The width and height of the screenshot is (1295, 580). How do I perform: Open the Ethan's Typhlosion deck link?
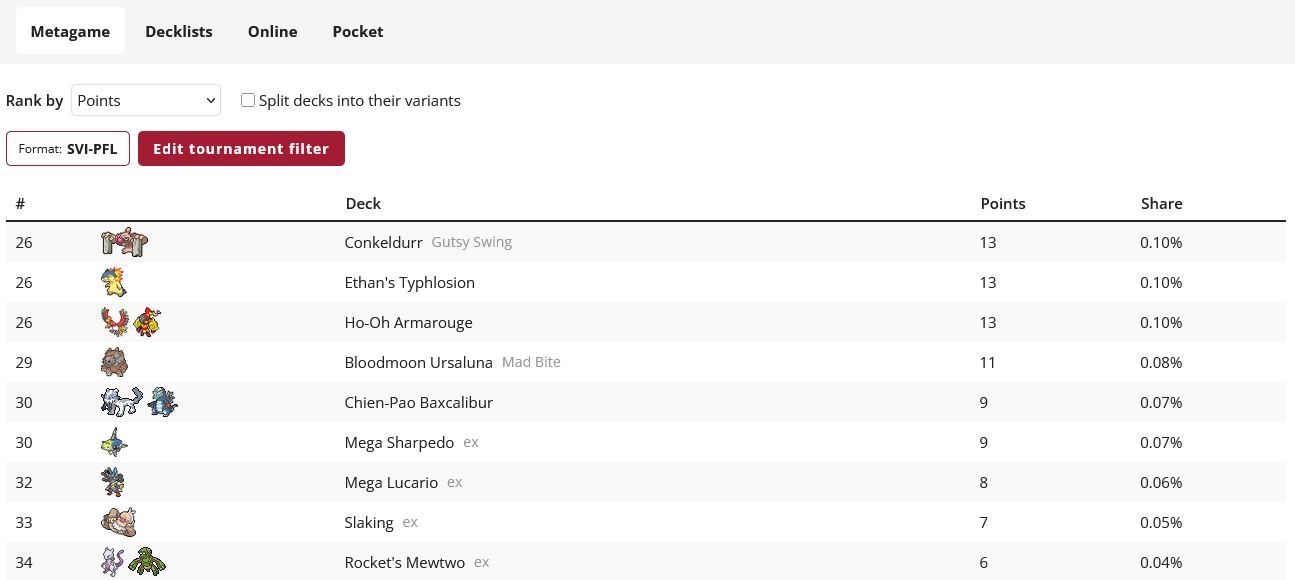tap(410, 282)
